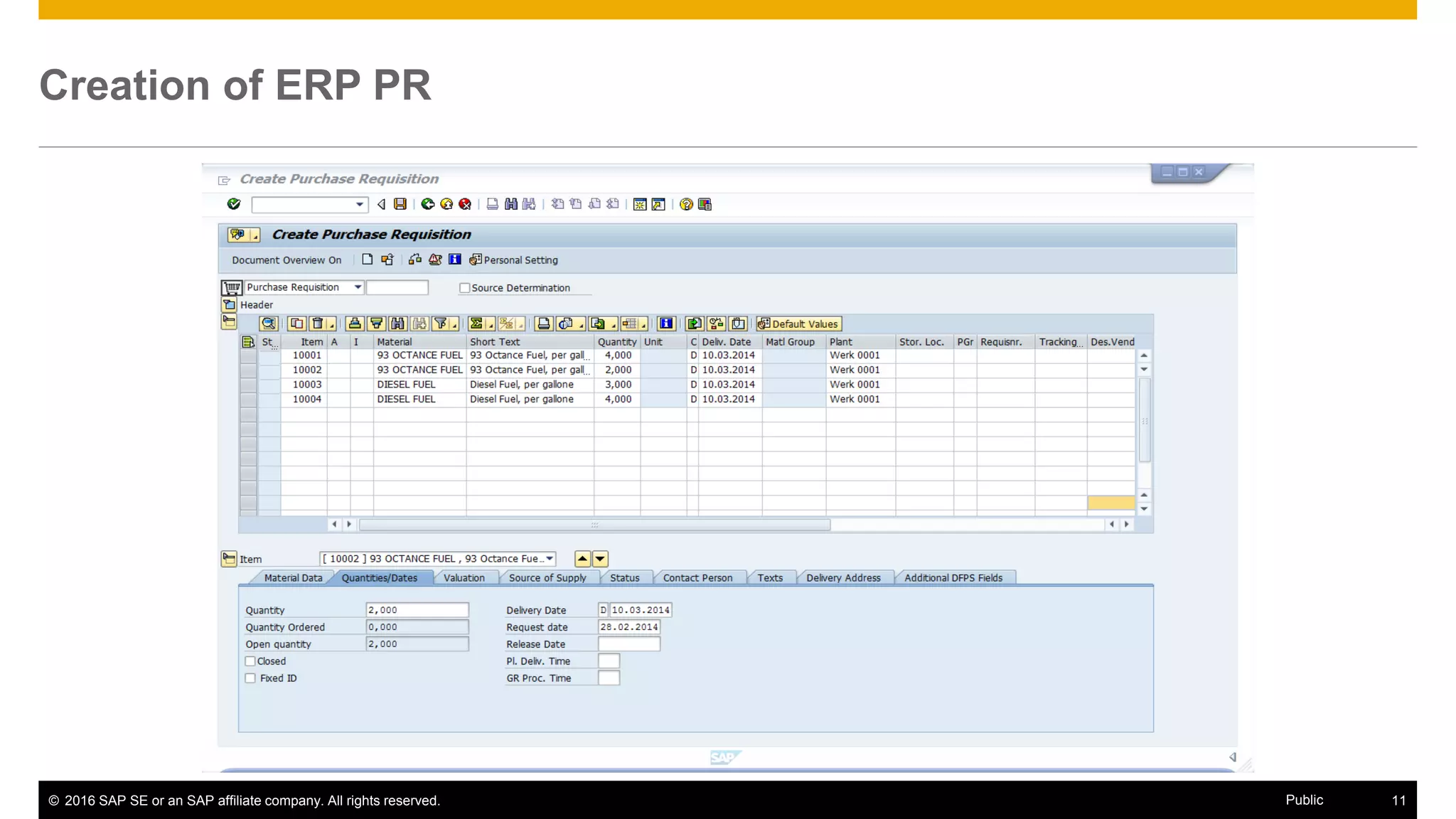Image resolution: width=1456 pixels, height=819 pixels.
Task: Click the Personal Setting button
Action: click(514, 260)
